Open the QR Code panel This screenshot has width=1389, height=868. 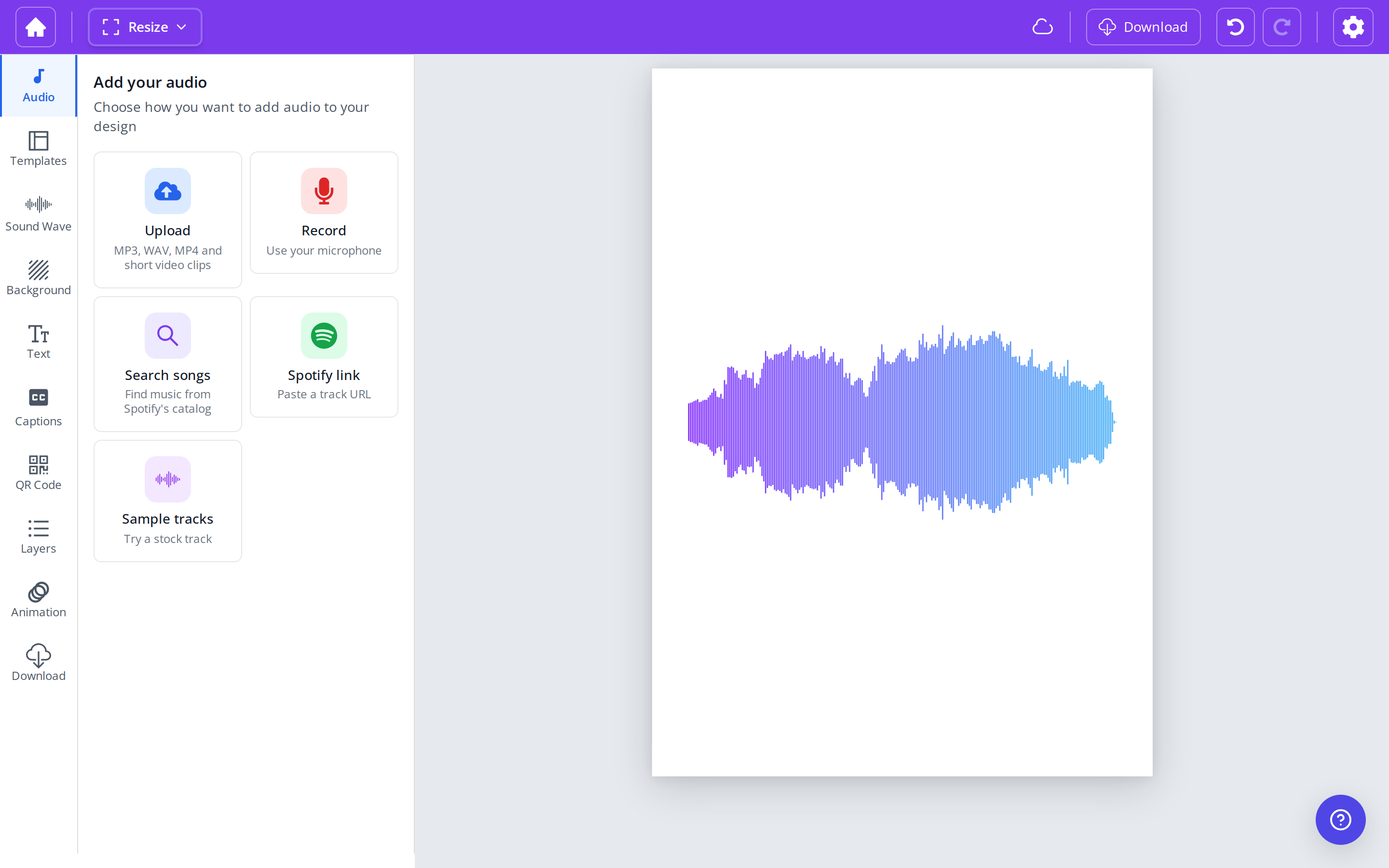click(39, 472)
